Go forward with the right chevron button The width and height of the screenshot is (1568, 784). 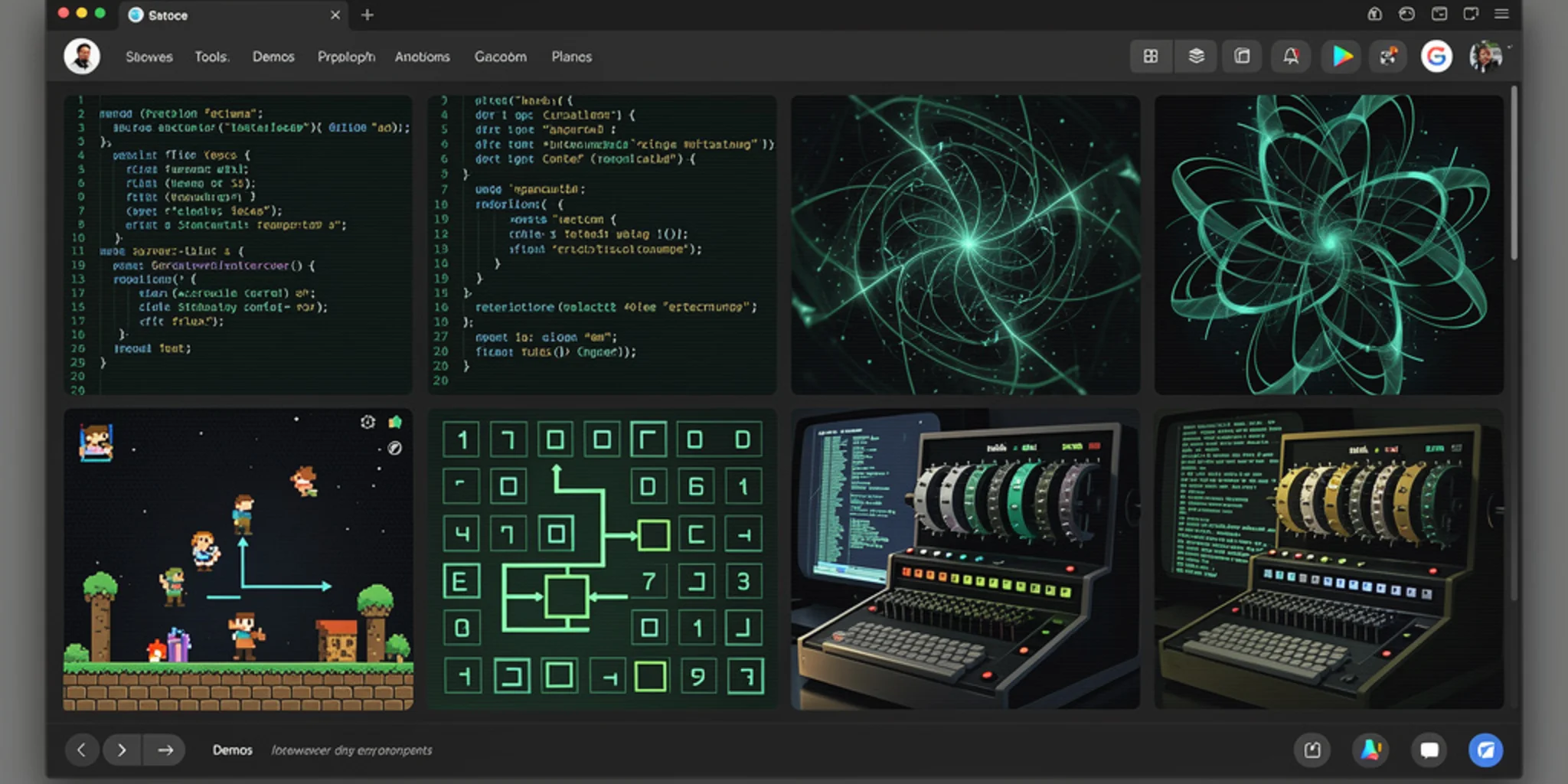pyautogui.click(x=122, y=750)
